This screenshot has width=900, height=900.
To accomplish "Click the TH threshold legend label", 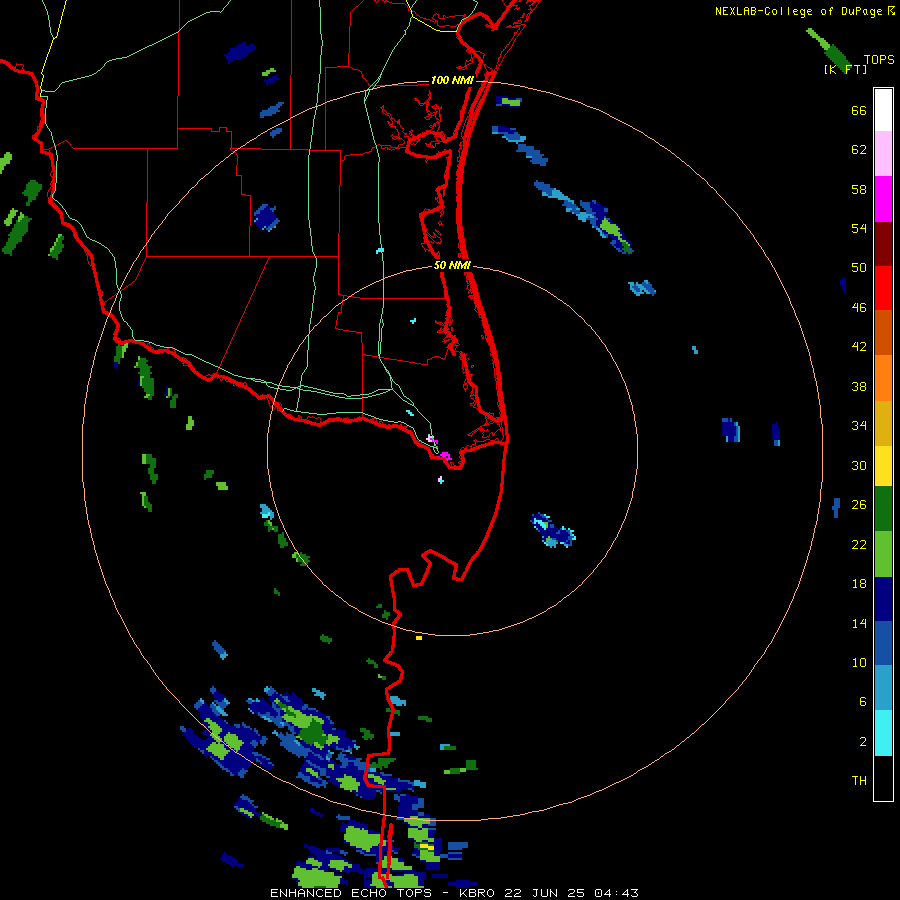I will [x=859, y=781].
